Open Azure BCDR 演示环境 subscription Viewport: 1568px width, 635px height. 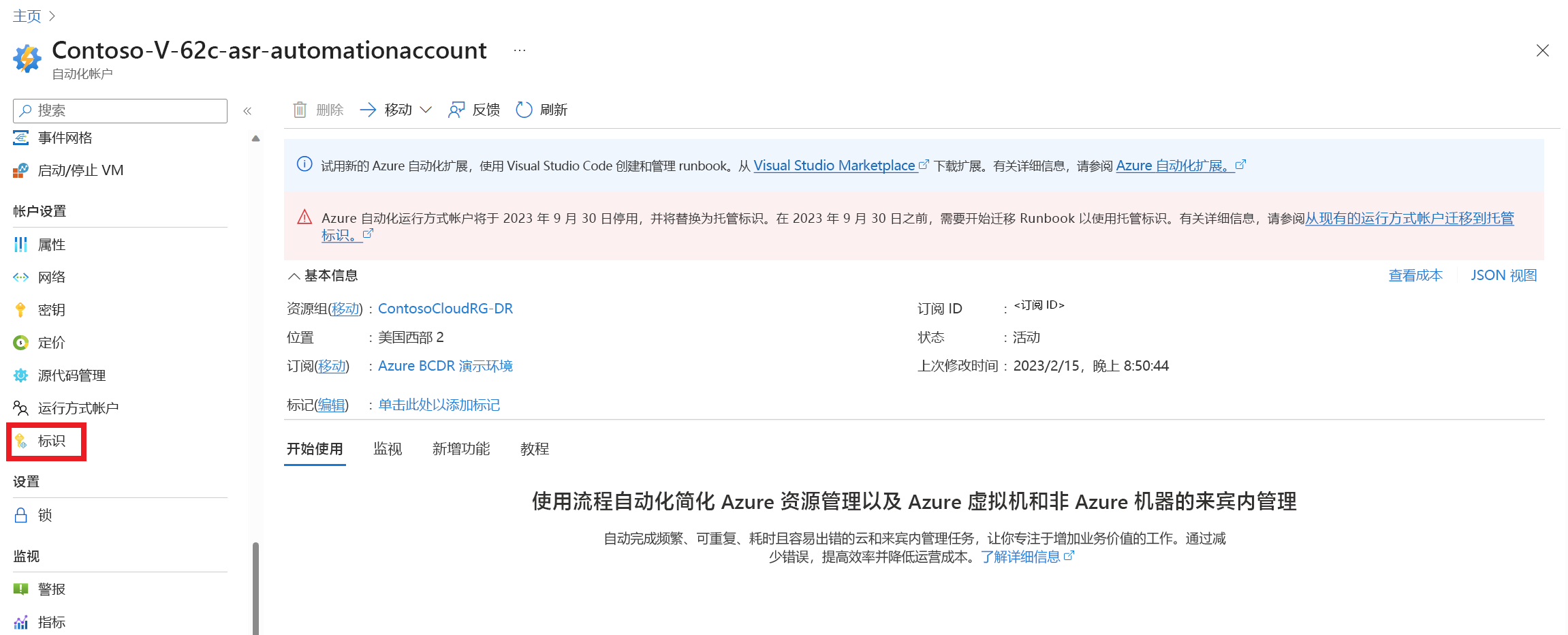[445, 366]
